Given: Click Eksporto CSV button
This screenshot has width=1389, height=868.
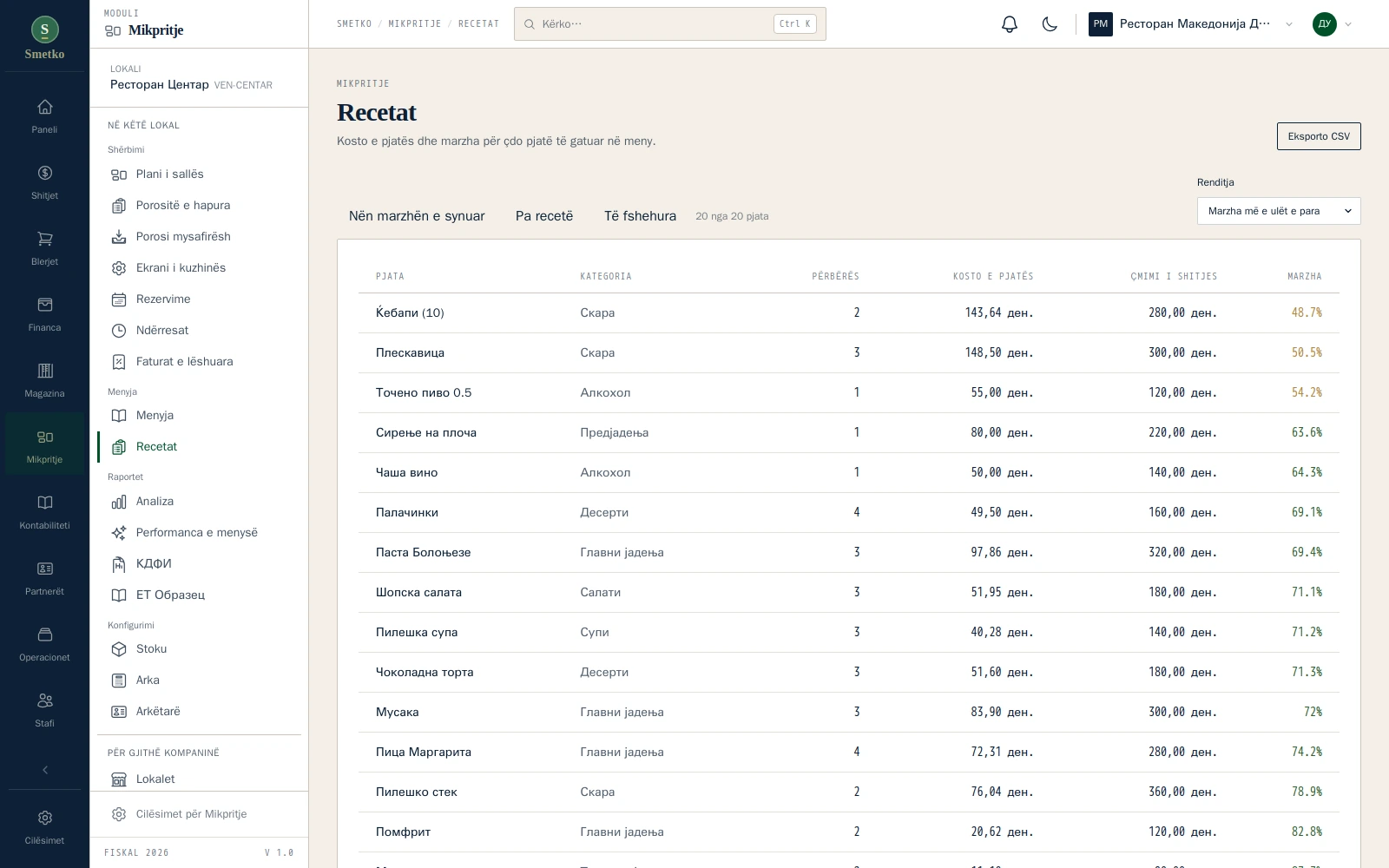Looking at the screenshot, I should [1319, 136].
